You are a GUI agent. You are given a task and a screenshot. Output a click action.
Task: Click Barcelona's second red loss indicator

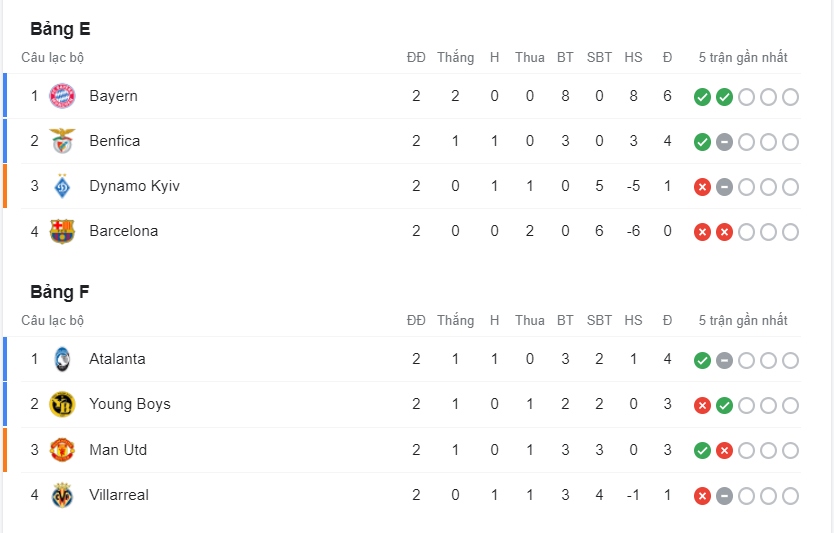pyautogui.click(x=724, y=232)
